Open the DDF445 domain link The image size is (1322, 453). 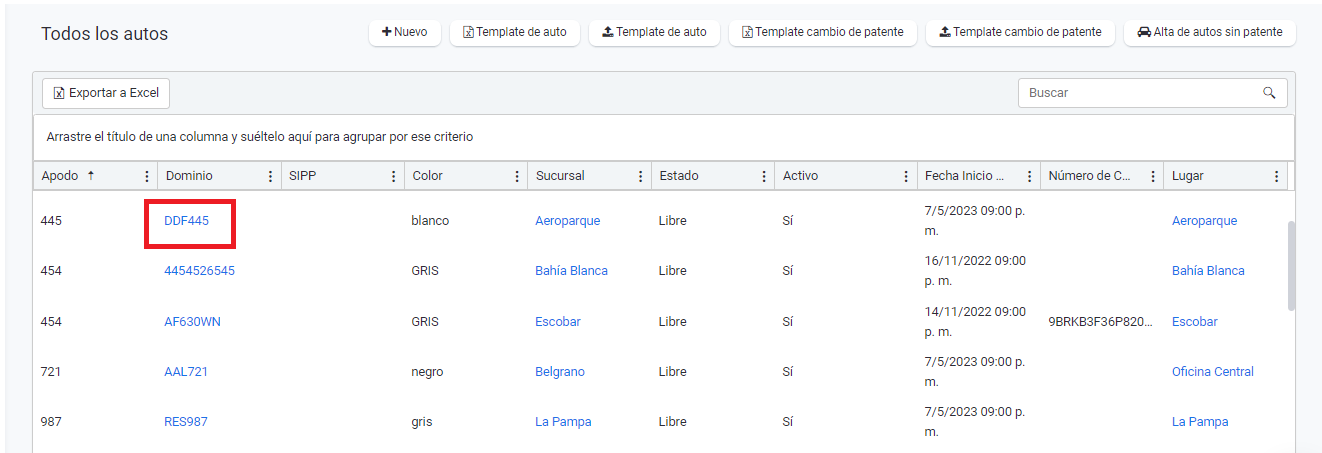(187, 221)
